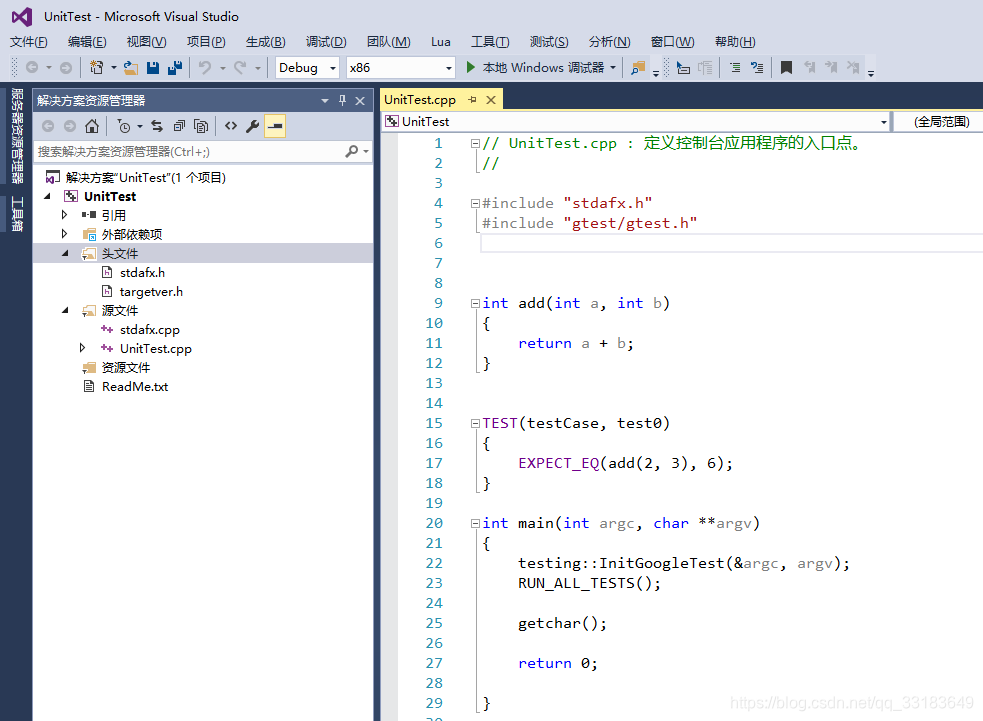Open the 调试(D) menu
The height and width of the screenshot is (721, 983).
[326, 42]
